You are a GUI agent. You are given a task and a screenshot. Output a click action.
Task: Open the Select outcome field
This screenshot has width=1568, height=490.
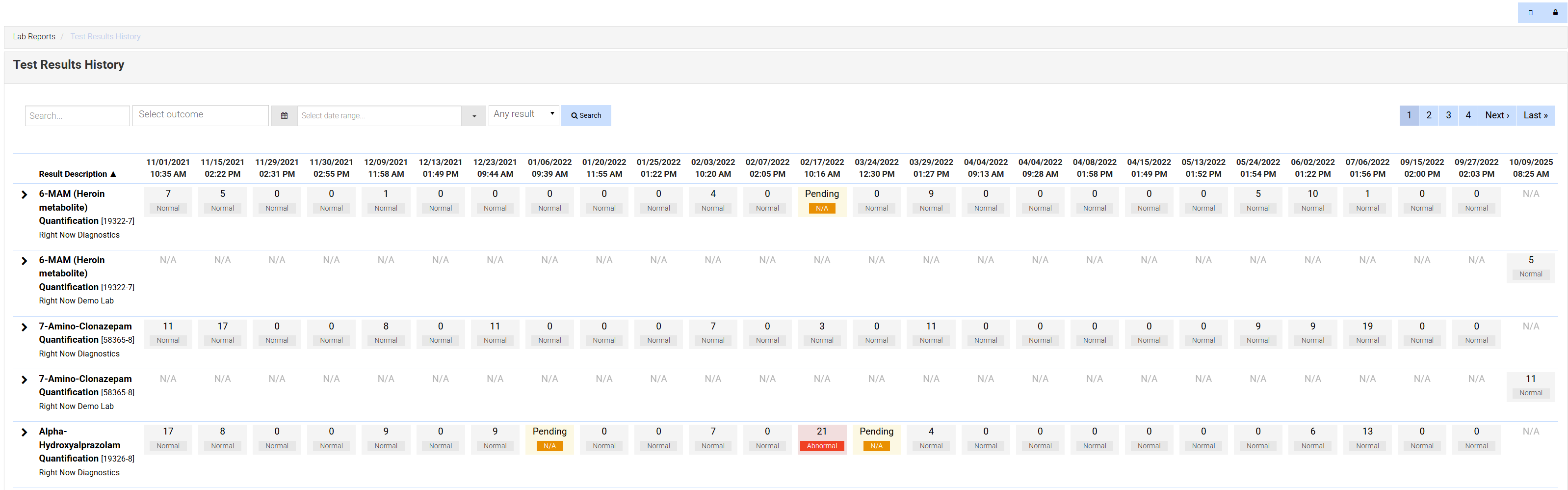200,115
